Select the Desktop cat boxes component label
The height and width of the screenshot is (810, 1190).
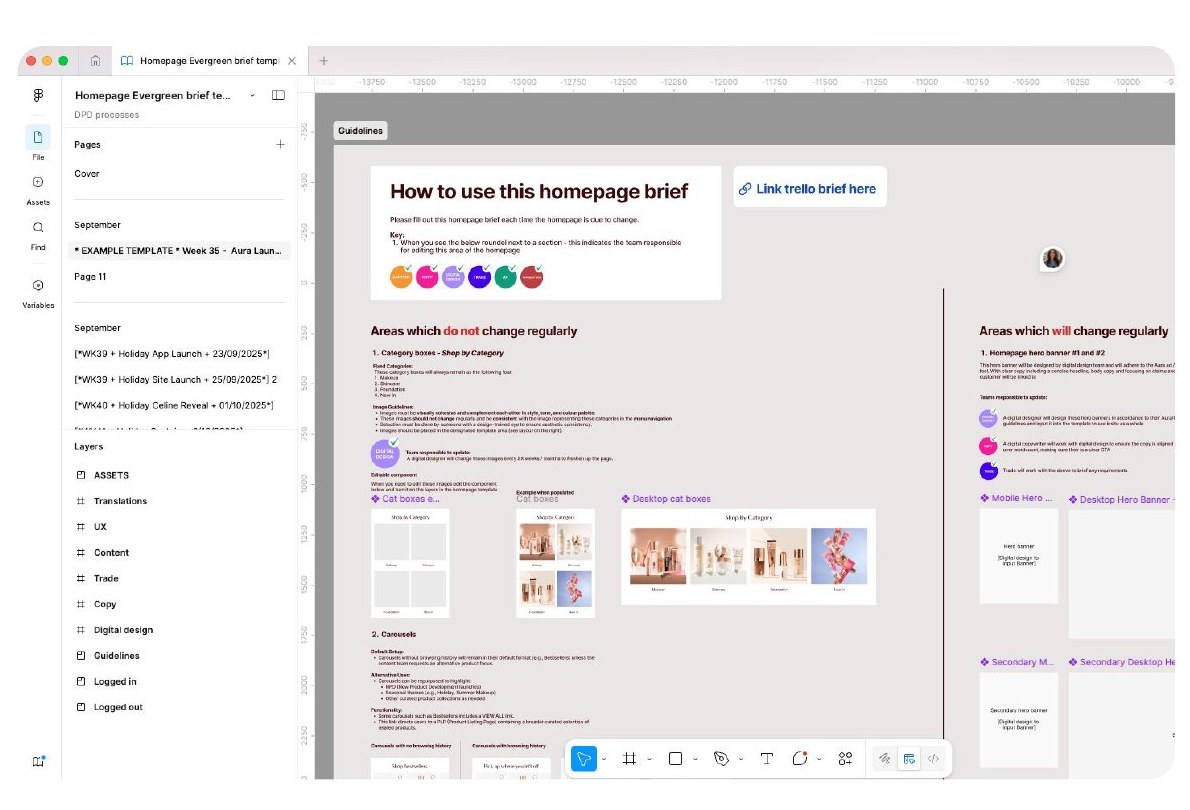(666, 499)
